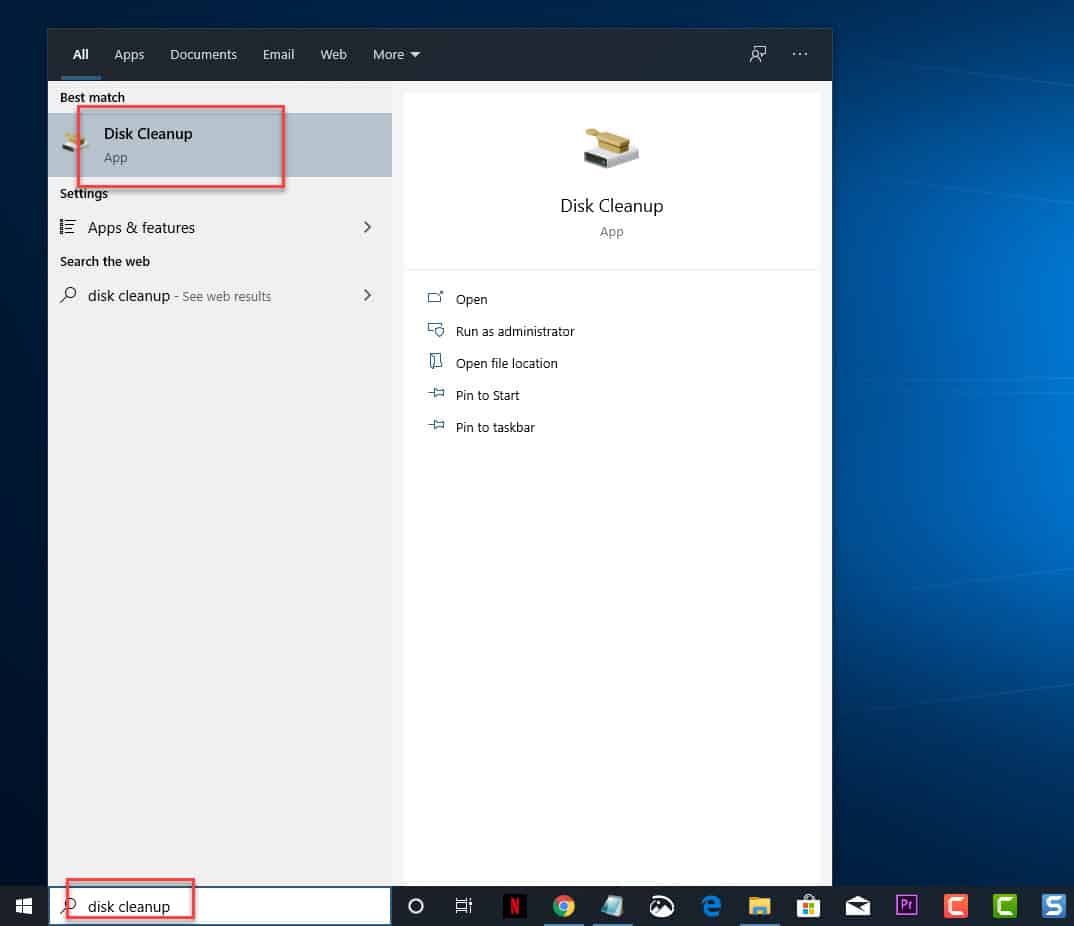Click the pin icon for Pin to taskbar

pos(436,425)
